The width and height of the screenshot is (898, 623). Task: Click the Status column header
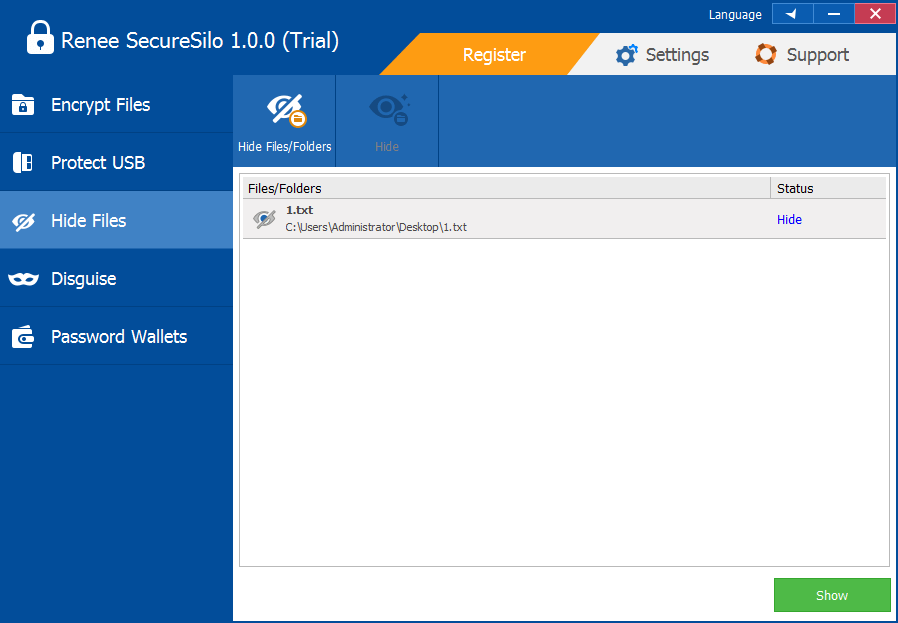(x=829, y=188)
